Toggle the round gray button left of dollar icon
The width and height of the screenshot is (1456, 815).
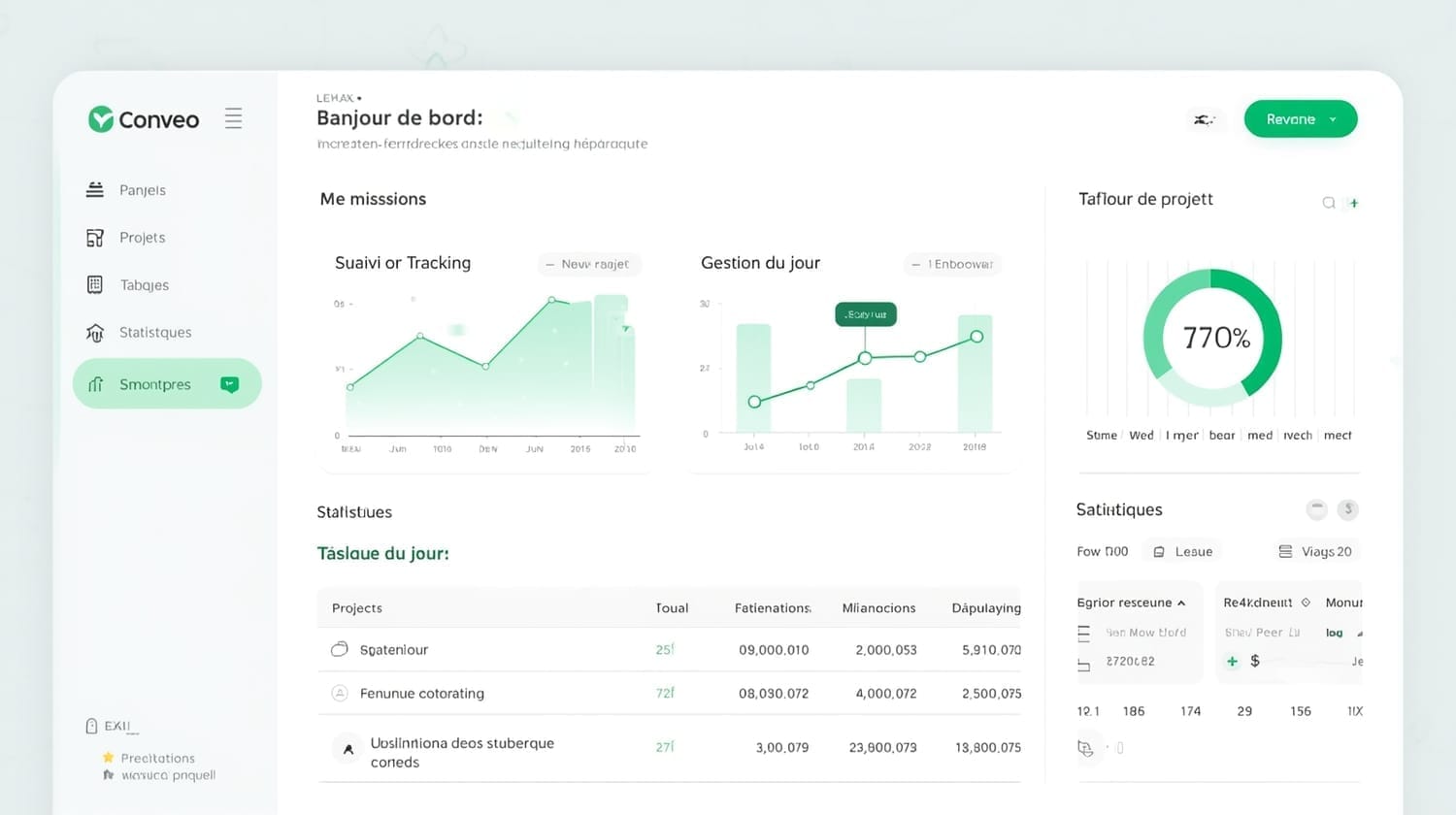[1316, 509]
